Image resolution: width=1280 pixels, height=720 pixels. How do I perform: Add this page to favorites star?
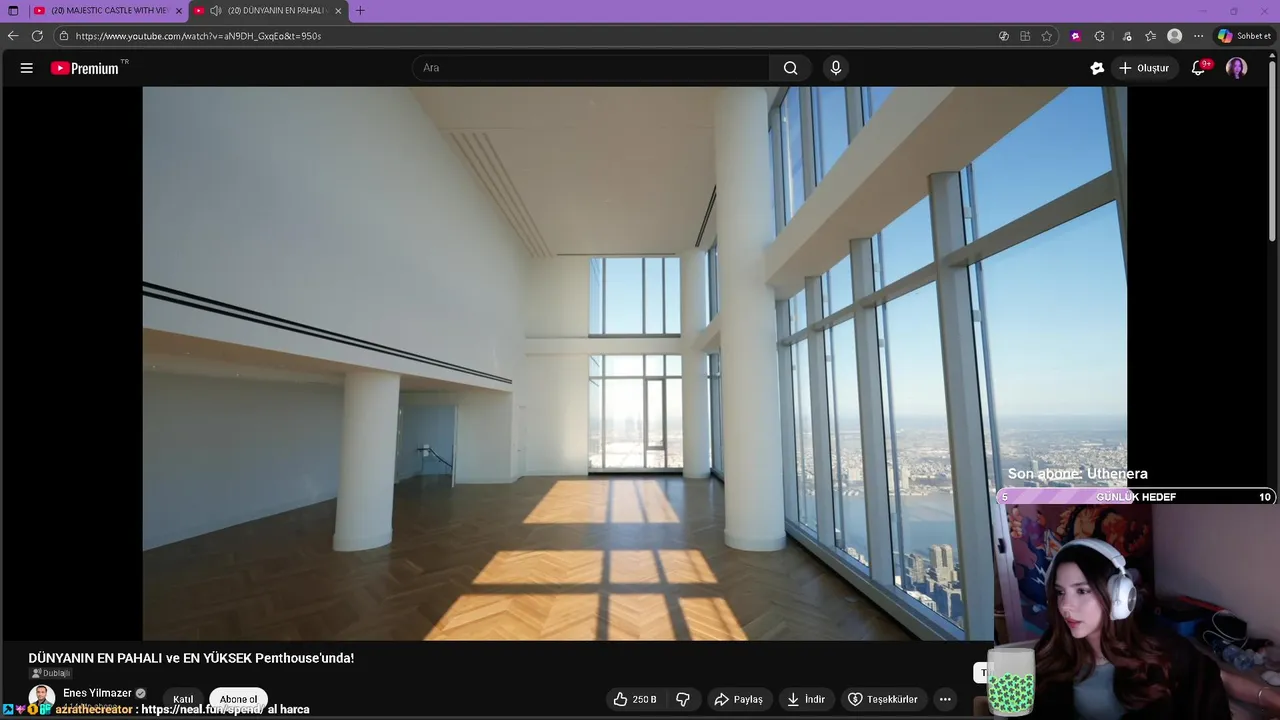click(1047, 36)
